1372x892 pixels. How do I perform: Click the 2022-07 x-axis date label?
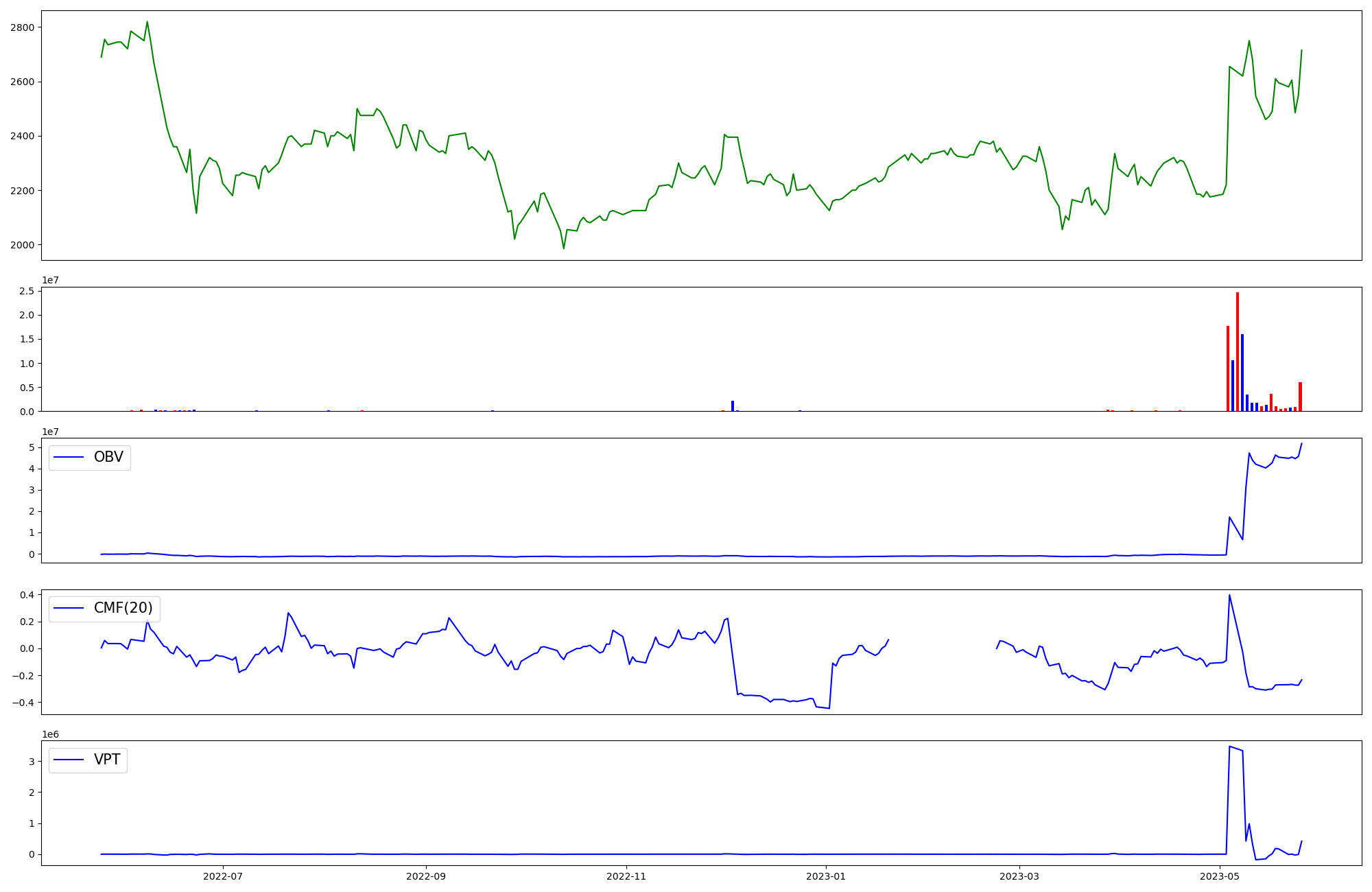tap(223, 876)
